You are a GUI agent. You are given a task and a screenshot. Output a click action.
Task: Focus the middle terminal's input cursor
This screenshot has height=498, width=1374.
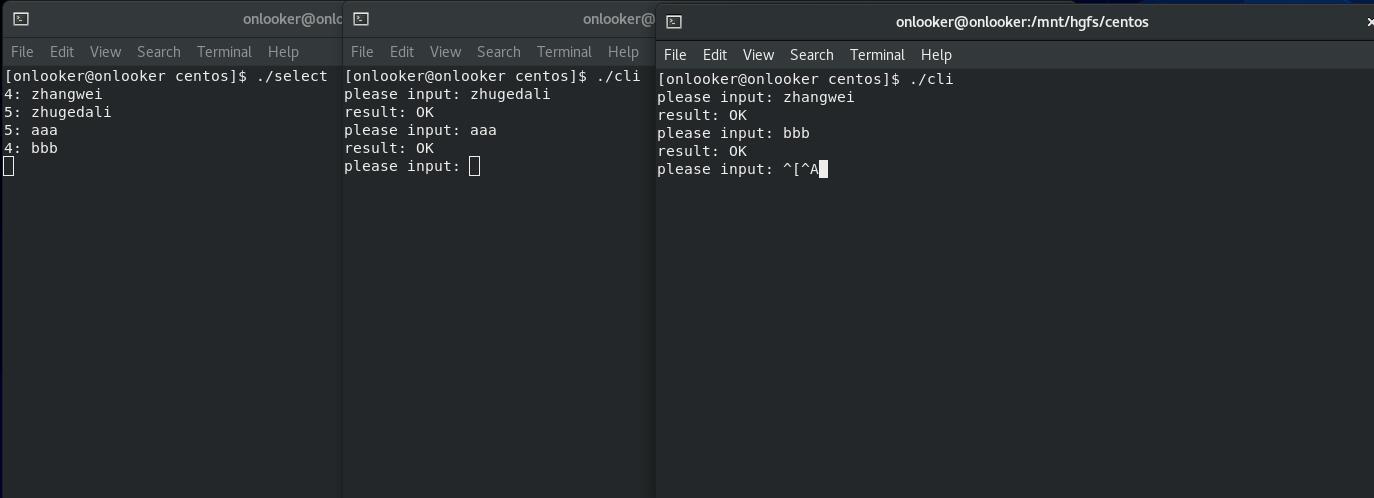tap(474, 166)
